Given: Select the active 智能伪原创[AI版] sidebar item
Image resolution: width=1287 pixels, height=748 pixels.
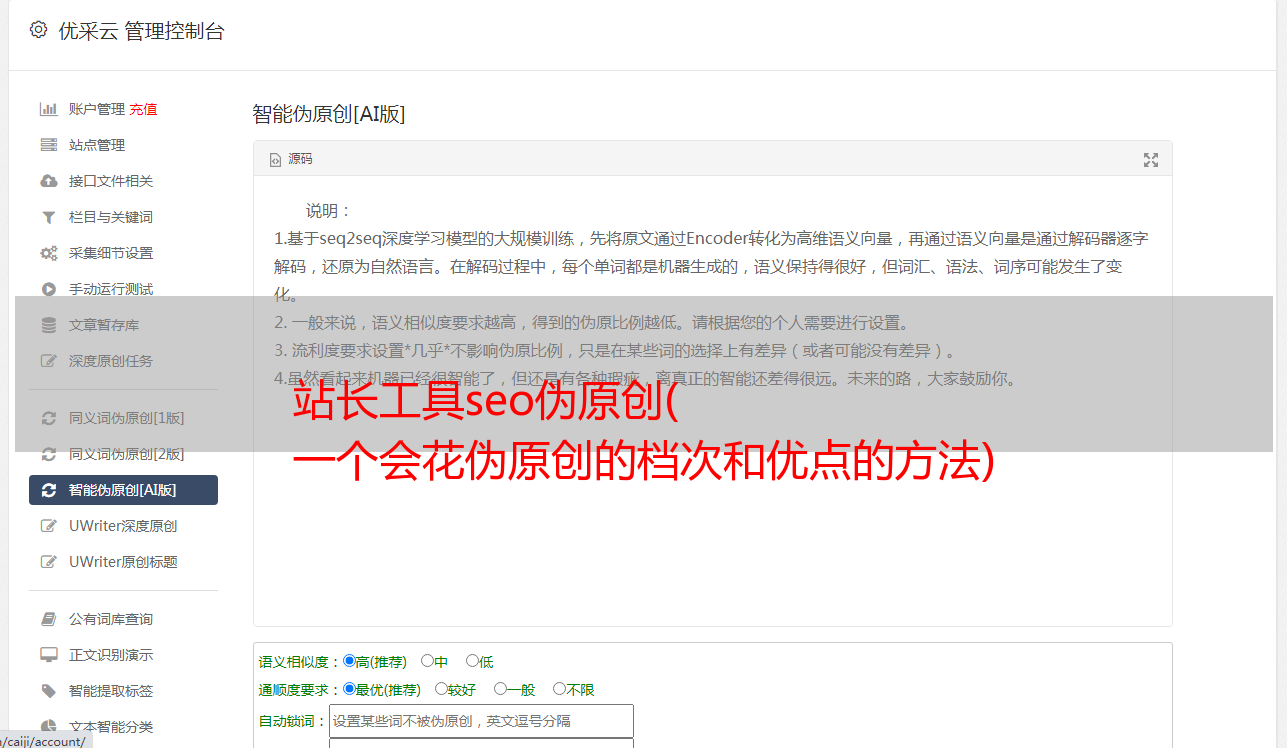Looking at the screenshot, I should click(123, 490).
